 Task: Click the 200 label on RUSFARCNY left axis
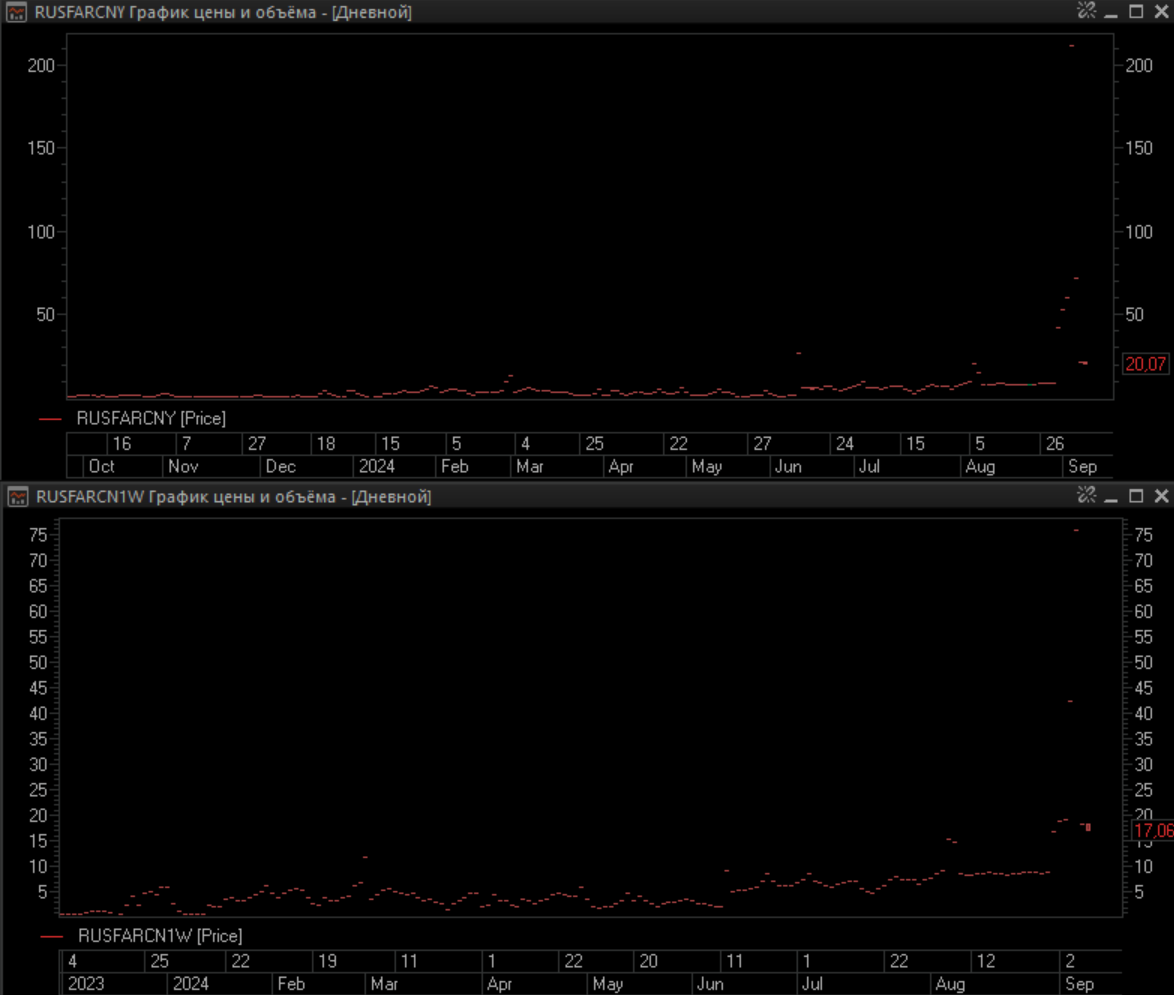(41, 66)
